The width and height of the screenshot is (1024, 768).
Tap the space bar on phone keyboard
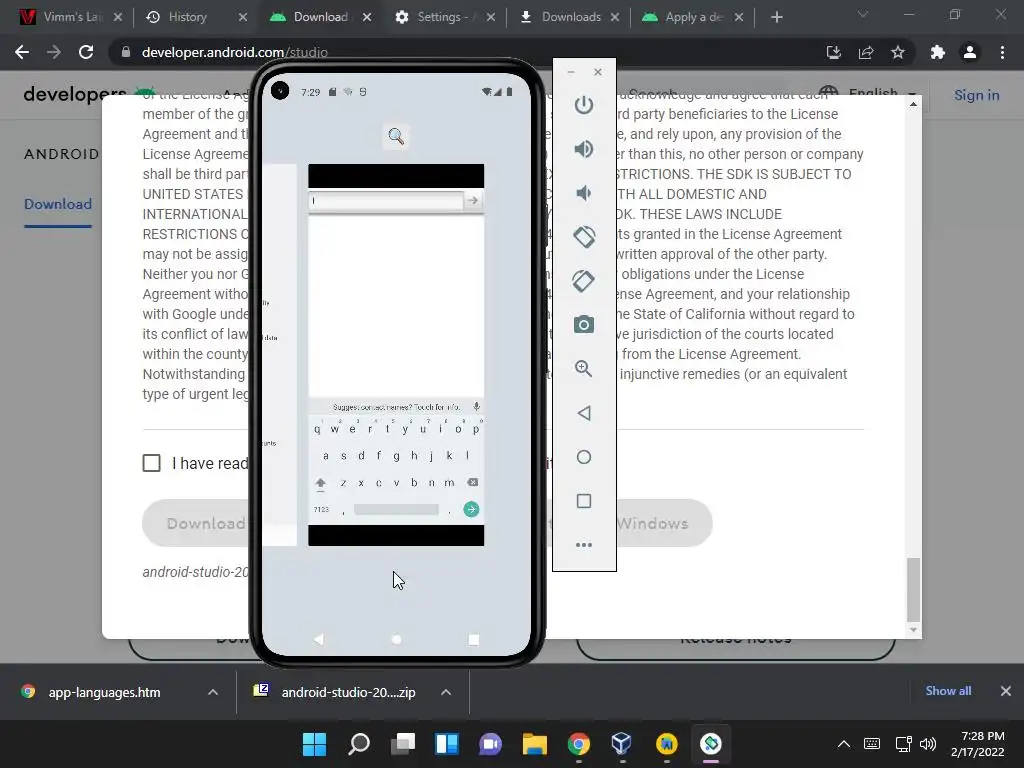(x=396, y=509)
